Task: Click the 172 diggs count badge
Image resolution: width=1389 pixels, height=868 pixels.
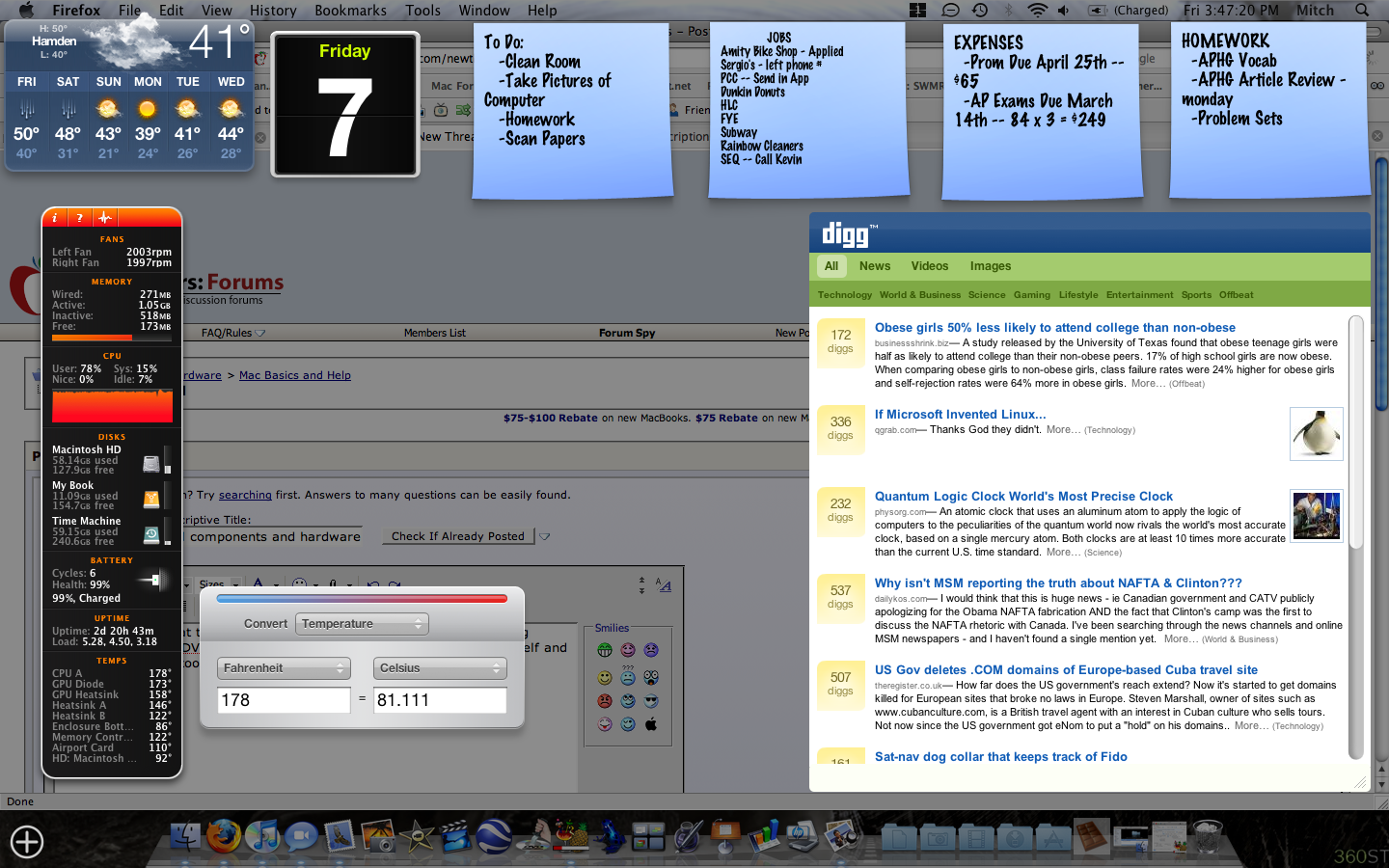Action: coord(841,341)
